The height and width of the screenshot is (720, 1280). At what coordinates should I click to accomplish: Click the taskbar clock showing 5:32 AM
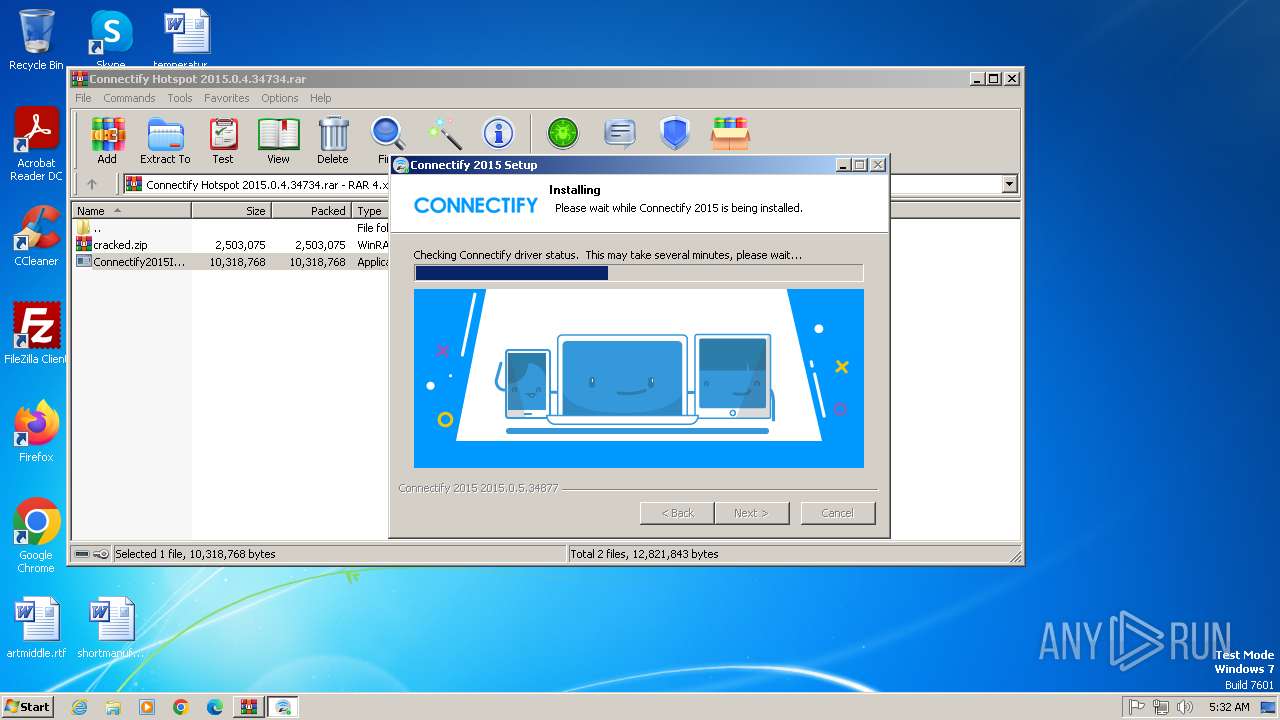(1229, 707)
